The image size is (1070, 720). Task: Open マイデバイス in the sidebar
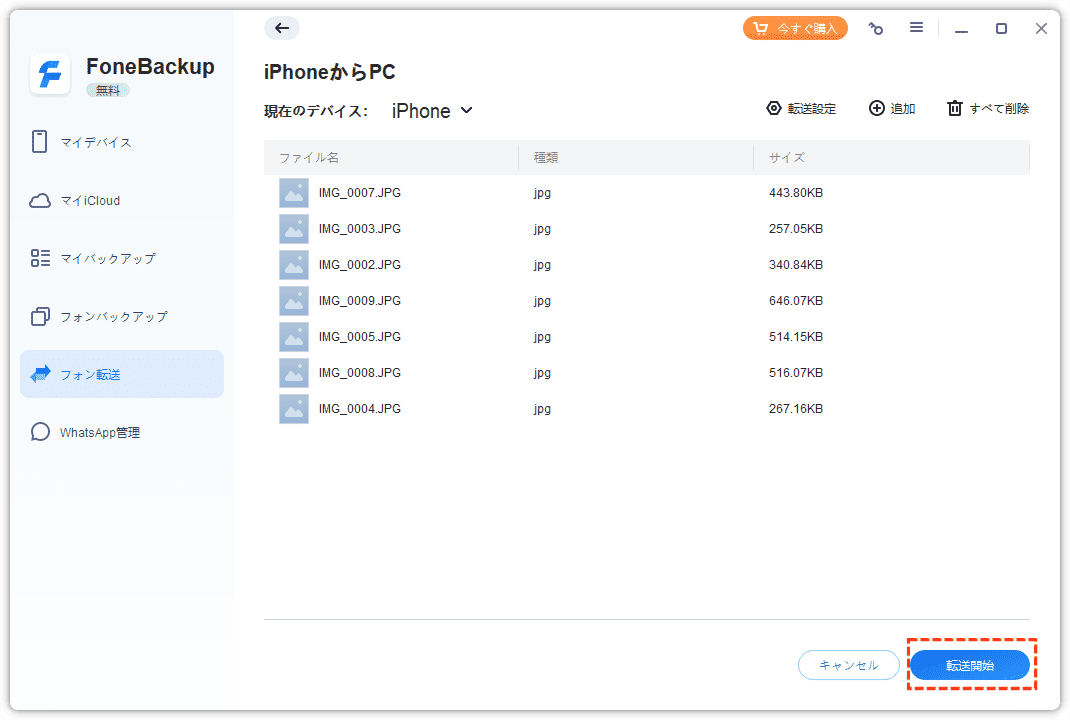[x=95, y=142]
